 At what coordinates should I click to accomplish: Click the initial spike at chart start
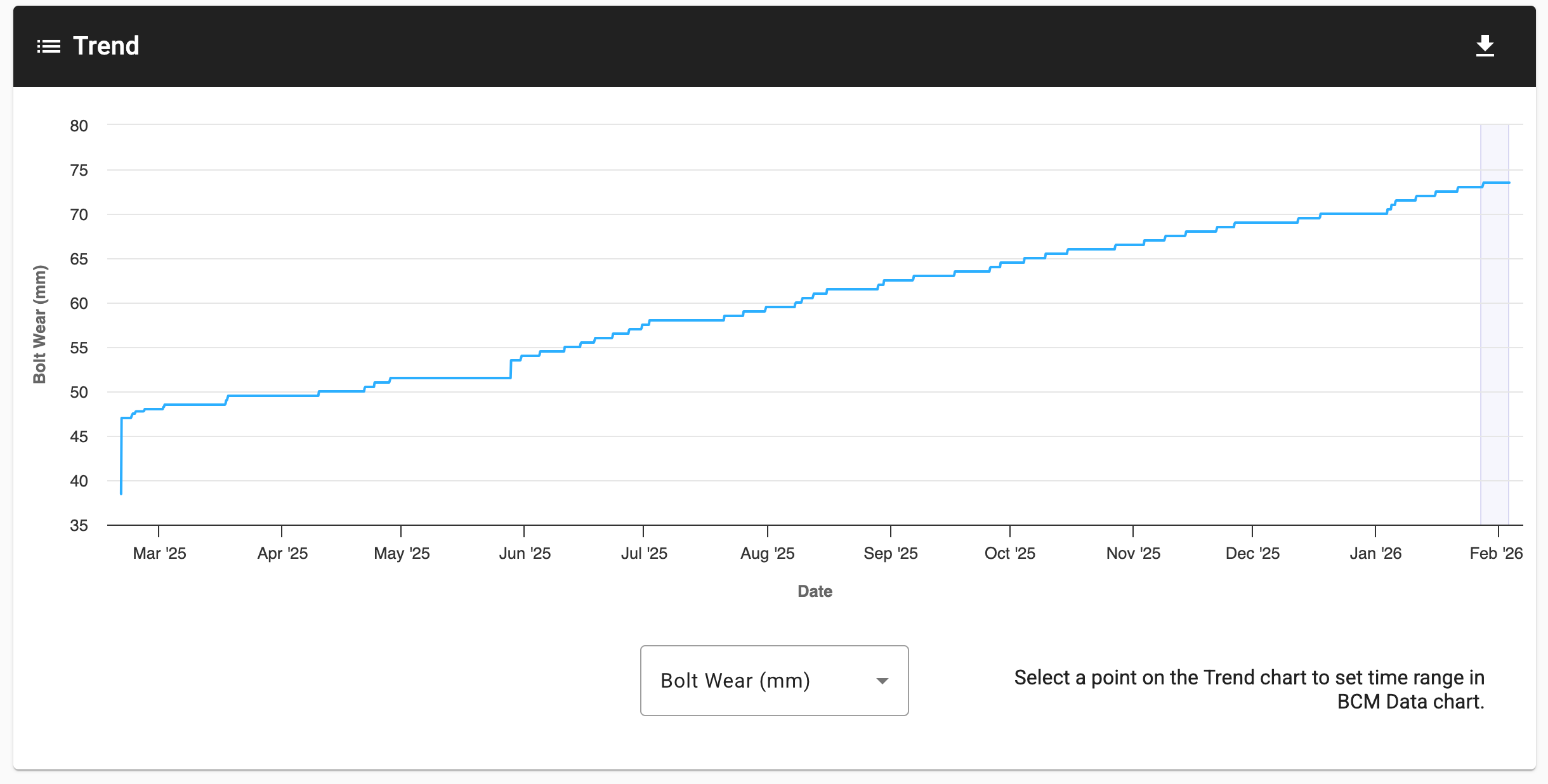tap(121, 455)
